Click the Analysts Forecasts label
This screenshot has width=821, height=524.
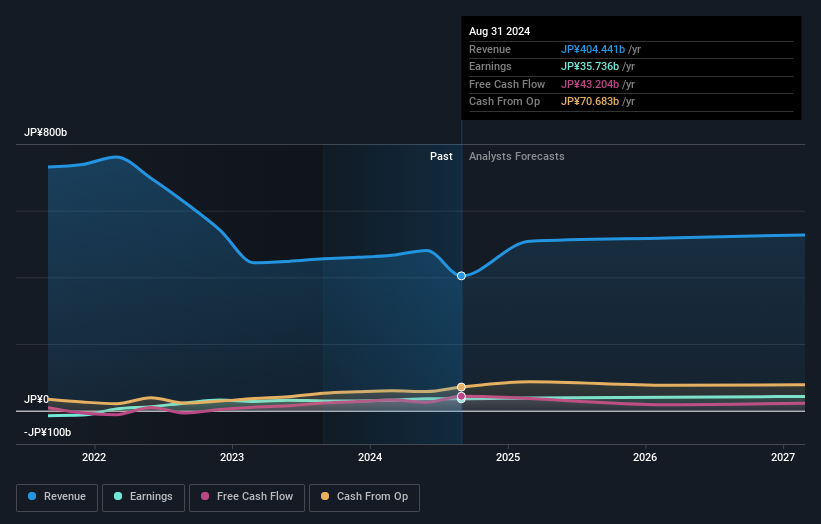(517, 156)
